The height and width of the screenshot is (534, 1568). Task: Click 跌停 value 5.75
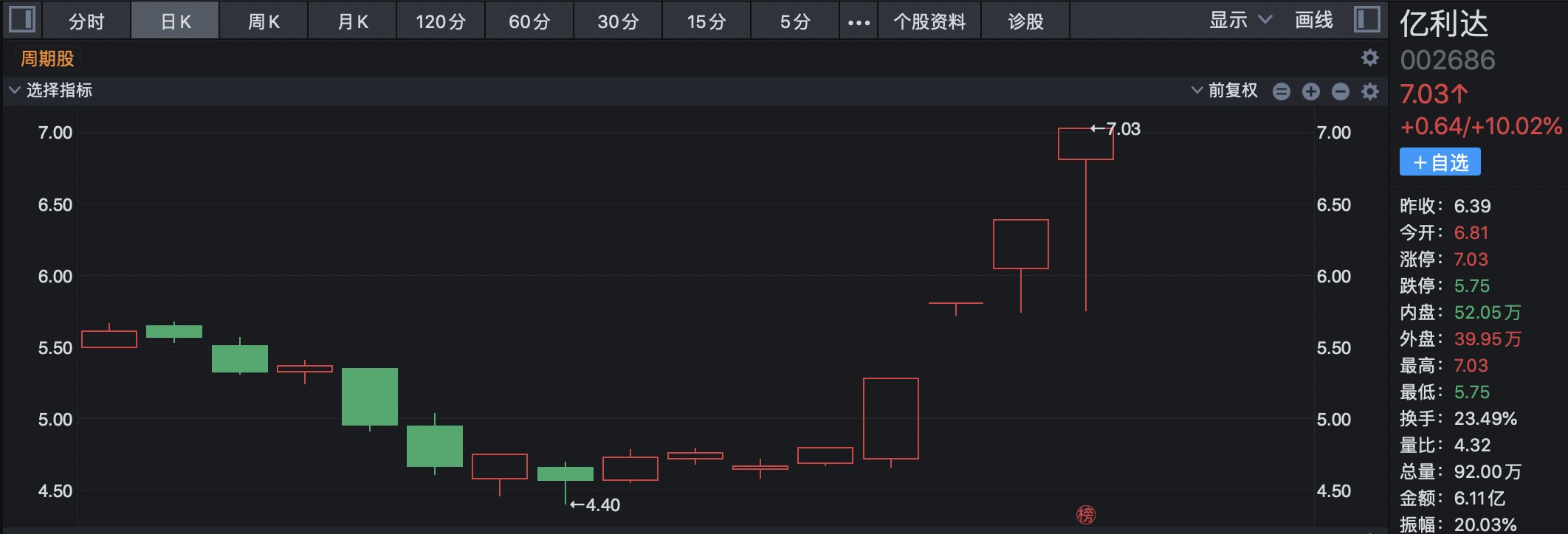click(1472, 285)
